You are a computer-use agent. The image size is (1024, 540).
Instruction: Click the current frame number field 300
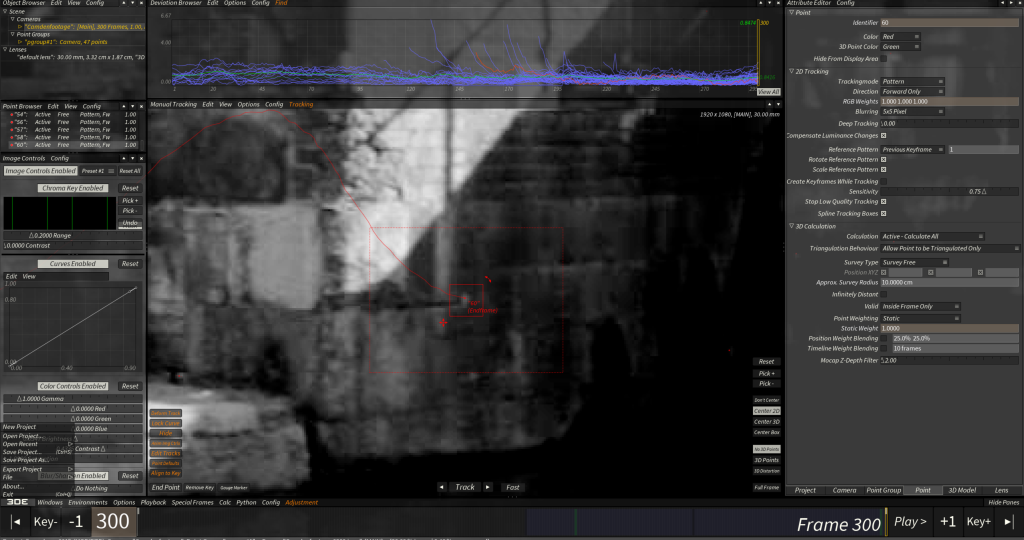tap(114, 522)
